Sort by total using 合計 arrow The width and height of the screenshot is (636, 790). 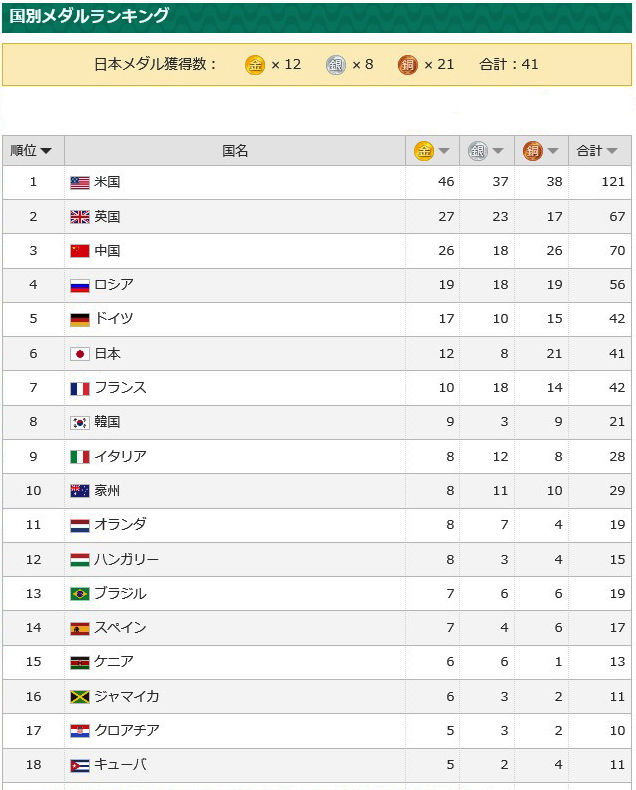(612, 151)
